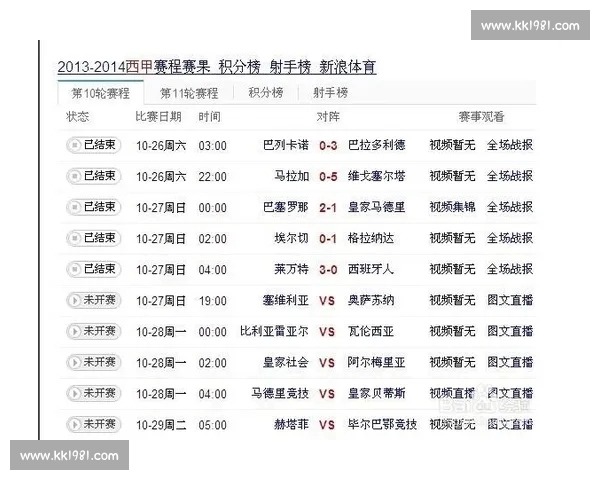Viewport: 600px width, 480px height.
Task: Click the 0-1 score of 埃尔切 match
Action: pos(328,238)
